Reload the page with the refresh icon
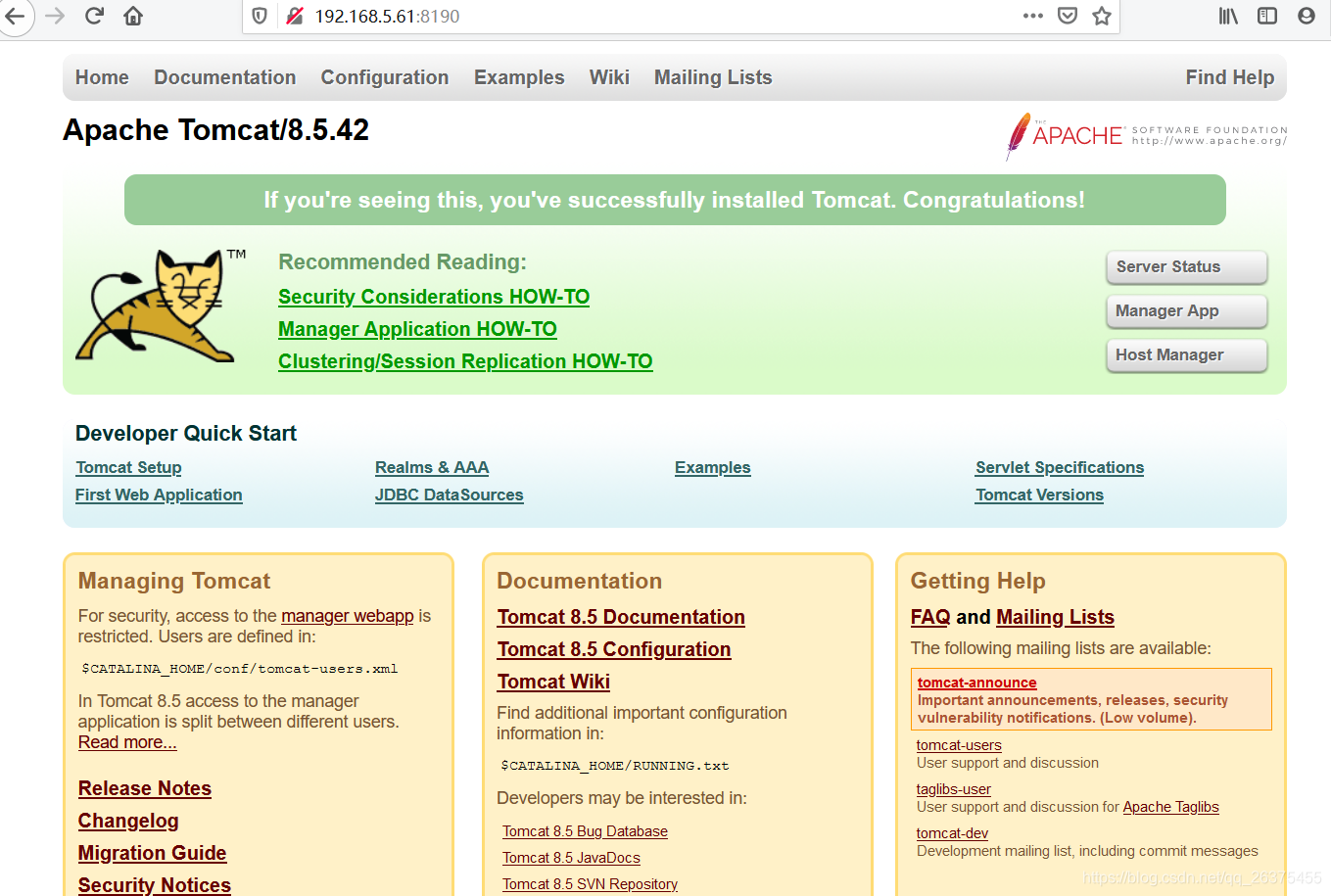 click(94, 16)
